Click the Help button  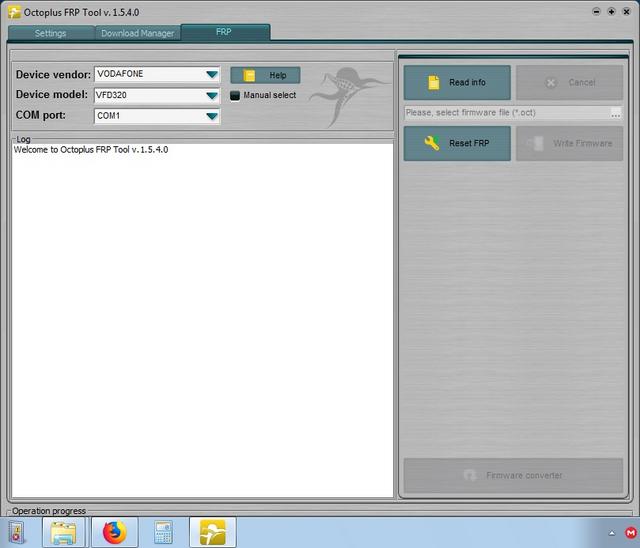pos(265,75)
